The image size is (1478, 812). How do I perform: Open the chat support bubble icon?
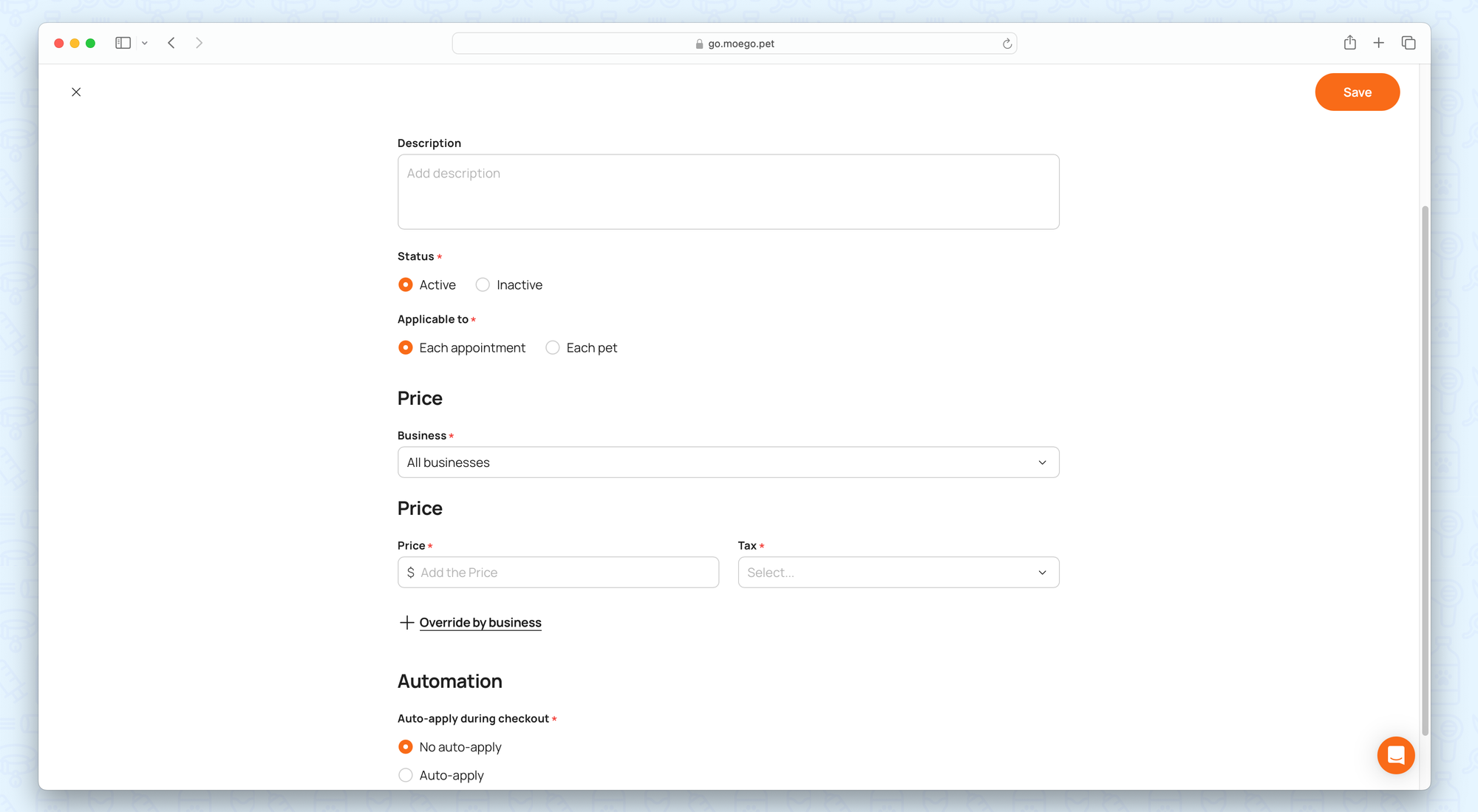[1395, 755]
